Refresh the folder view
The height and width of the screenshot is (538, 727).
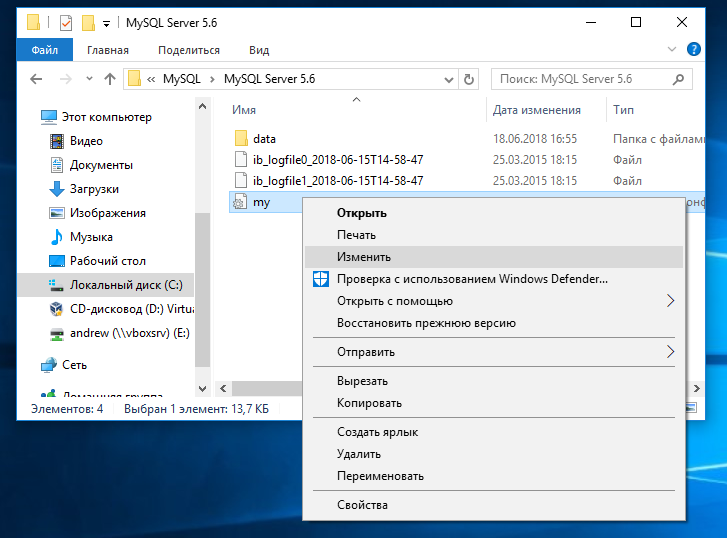[469, 79]
